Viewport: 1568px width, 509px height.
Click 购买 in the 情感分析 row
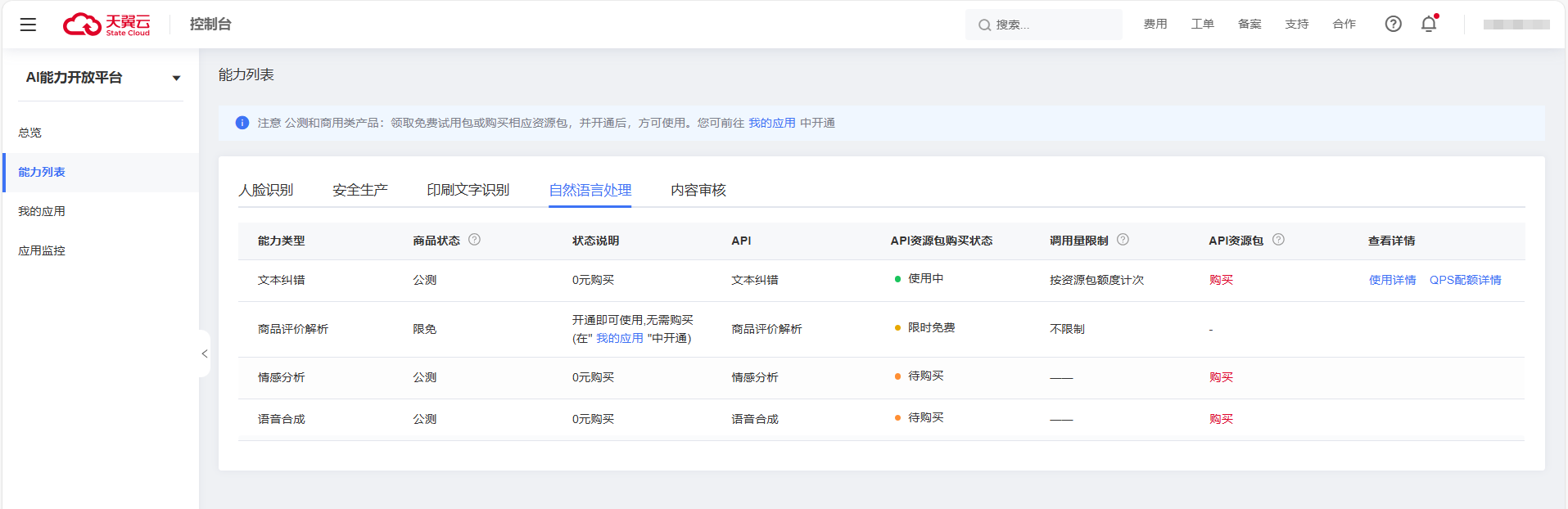[1221, 377]
